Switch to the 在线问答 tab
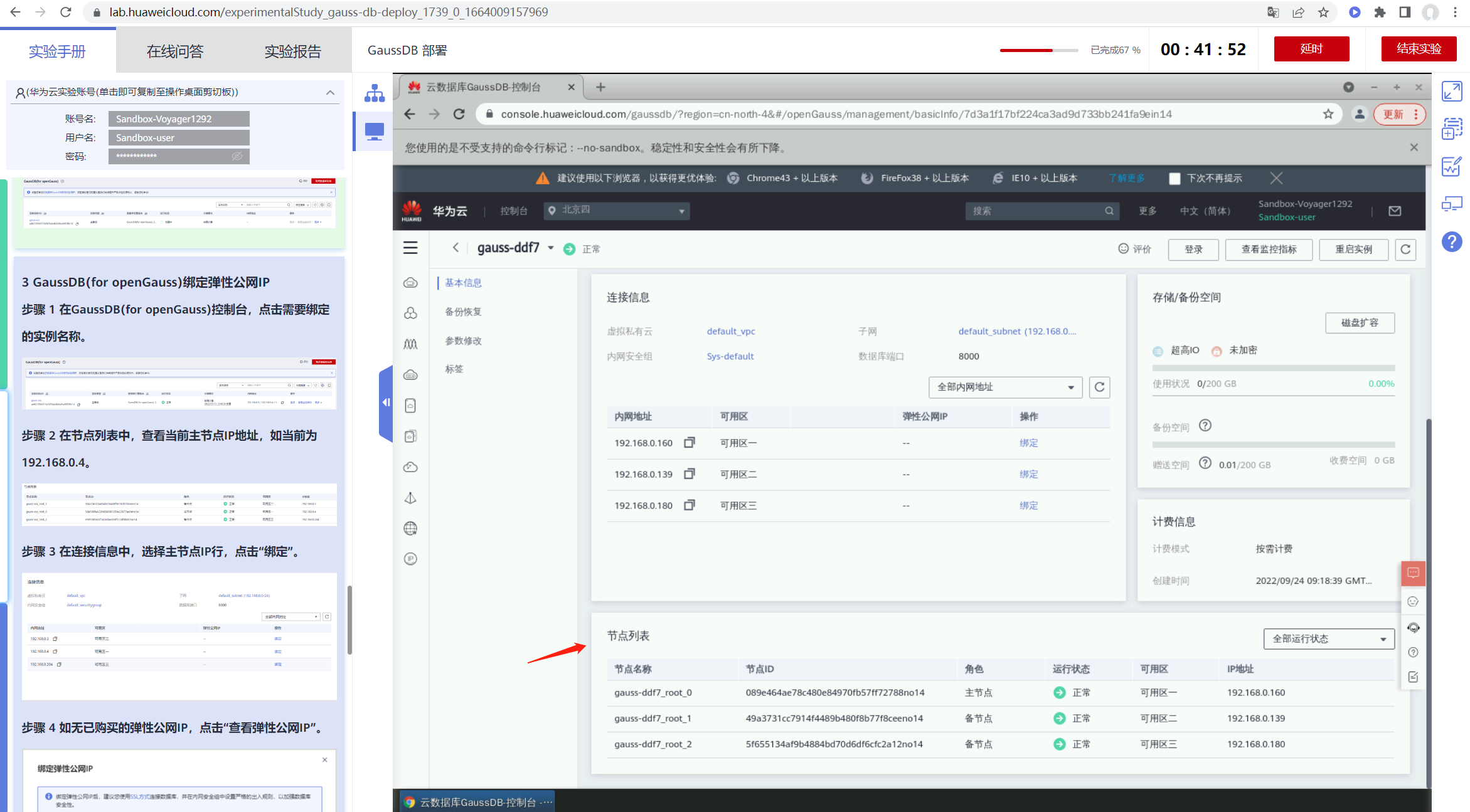 pos(174,51)
